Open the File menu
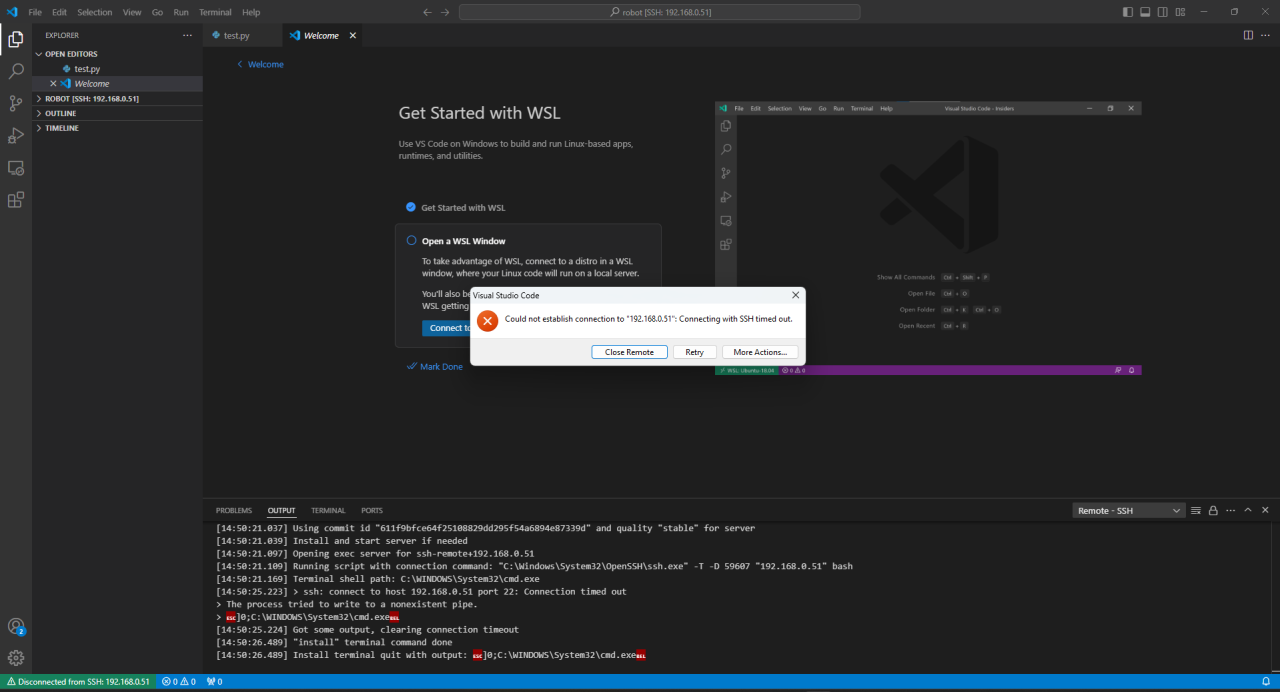Image resolution: width=1280 pixels, height=692 pixels. coord(35,12)
